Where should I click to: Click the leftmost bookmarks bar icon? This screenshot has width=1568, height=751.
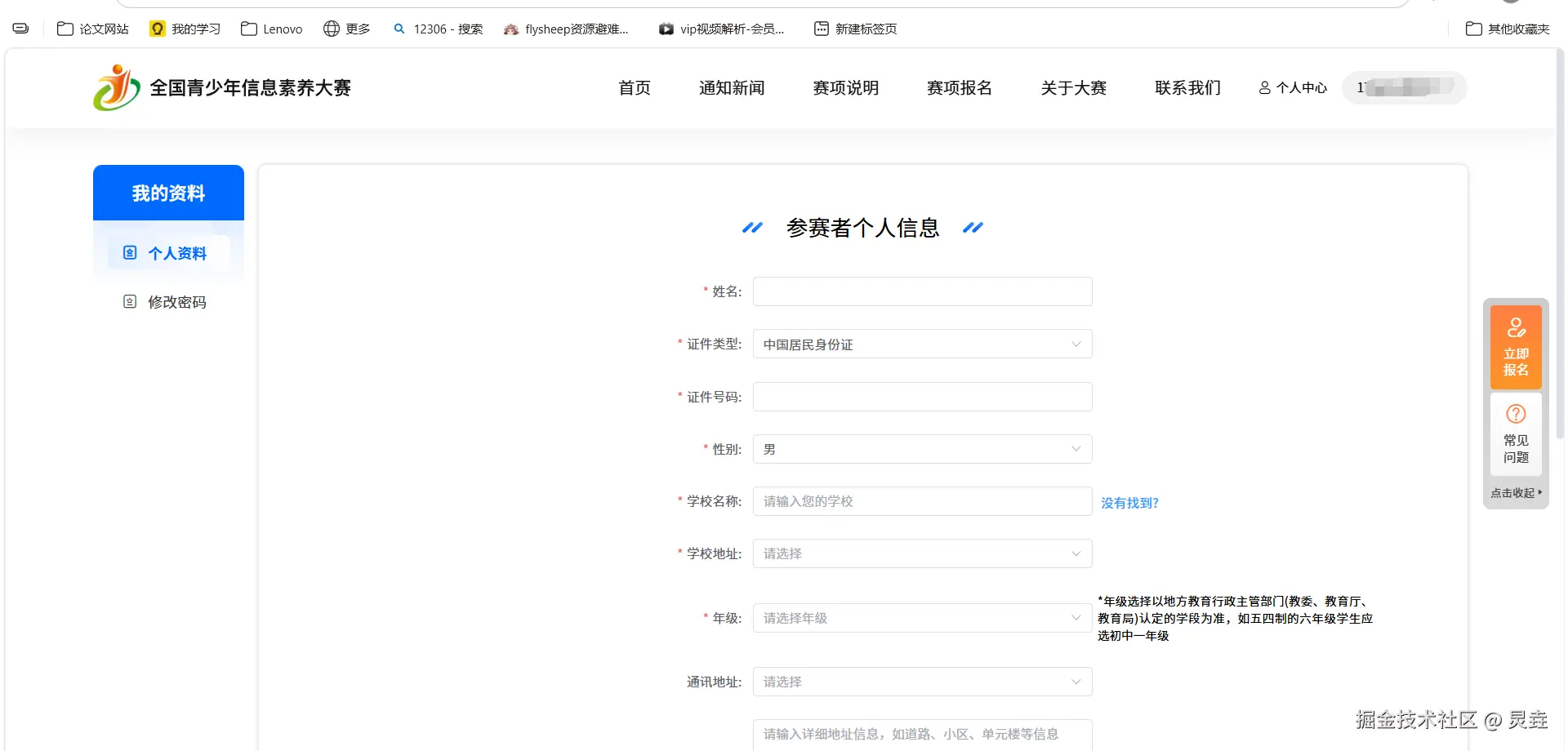point(21,29)
